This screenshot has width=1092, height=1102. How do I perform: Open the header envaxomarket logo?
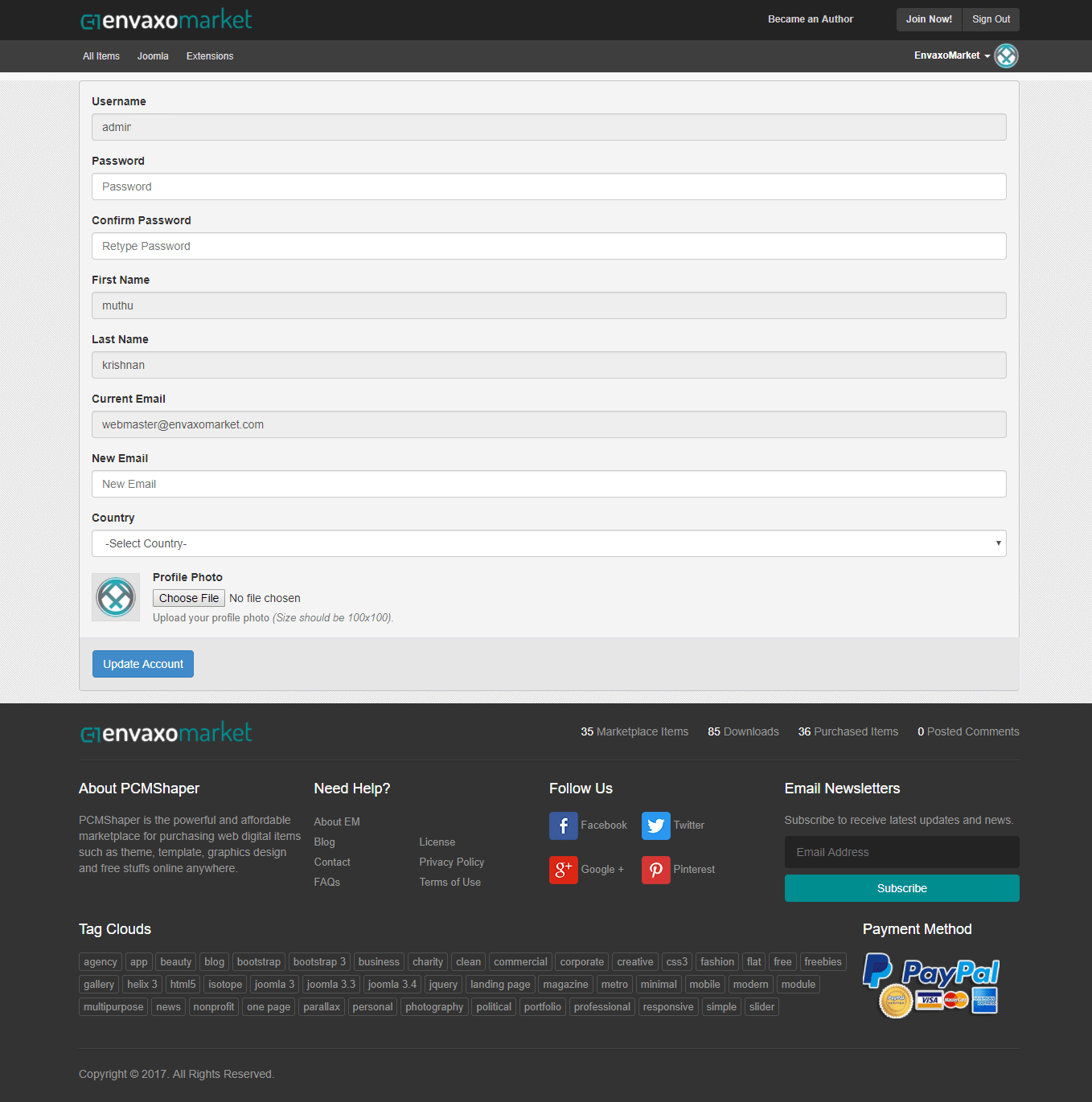[166, 19]
